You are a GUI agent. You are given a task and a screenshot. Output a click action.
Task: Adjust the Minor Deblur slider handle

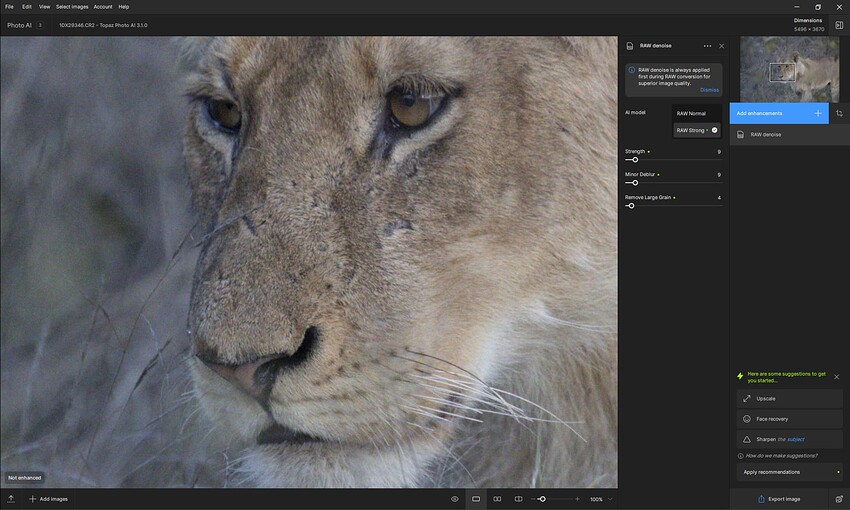[635, 183]
